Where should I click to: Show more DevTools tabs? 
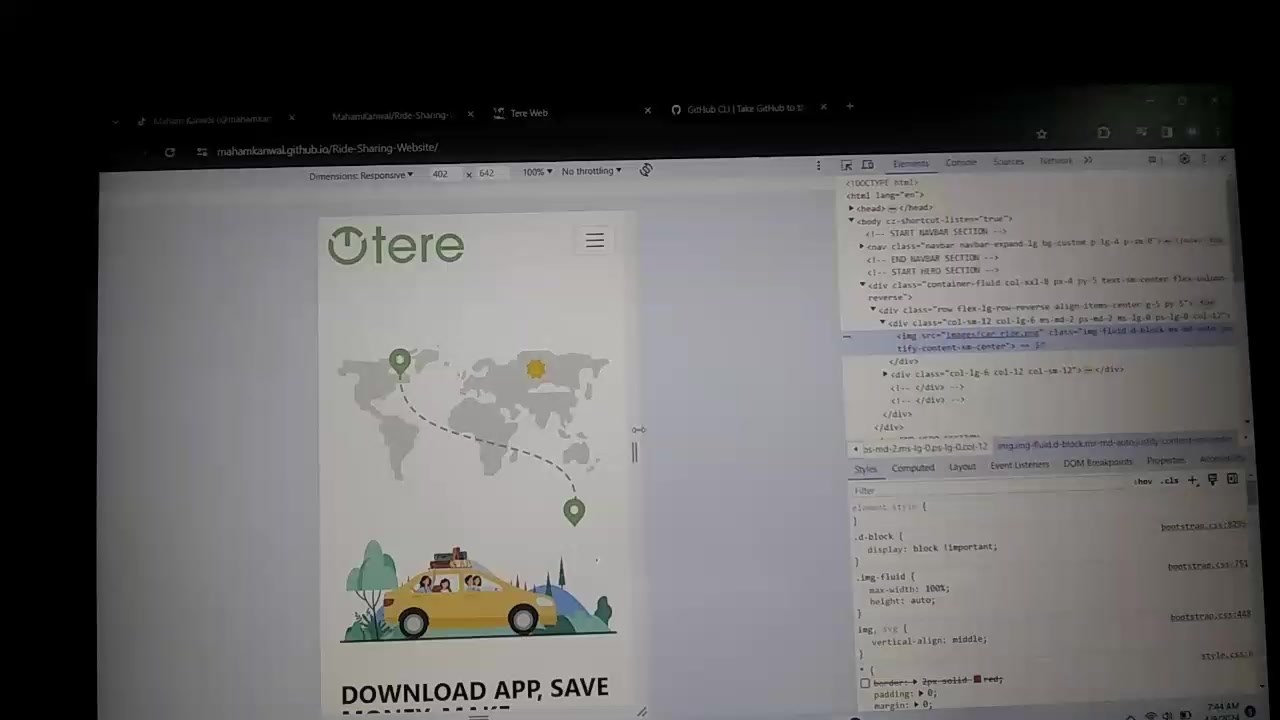tap(1088, 160)
